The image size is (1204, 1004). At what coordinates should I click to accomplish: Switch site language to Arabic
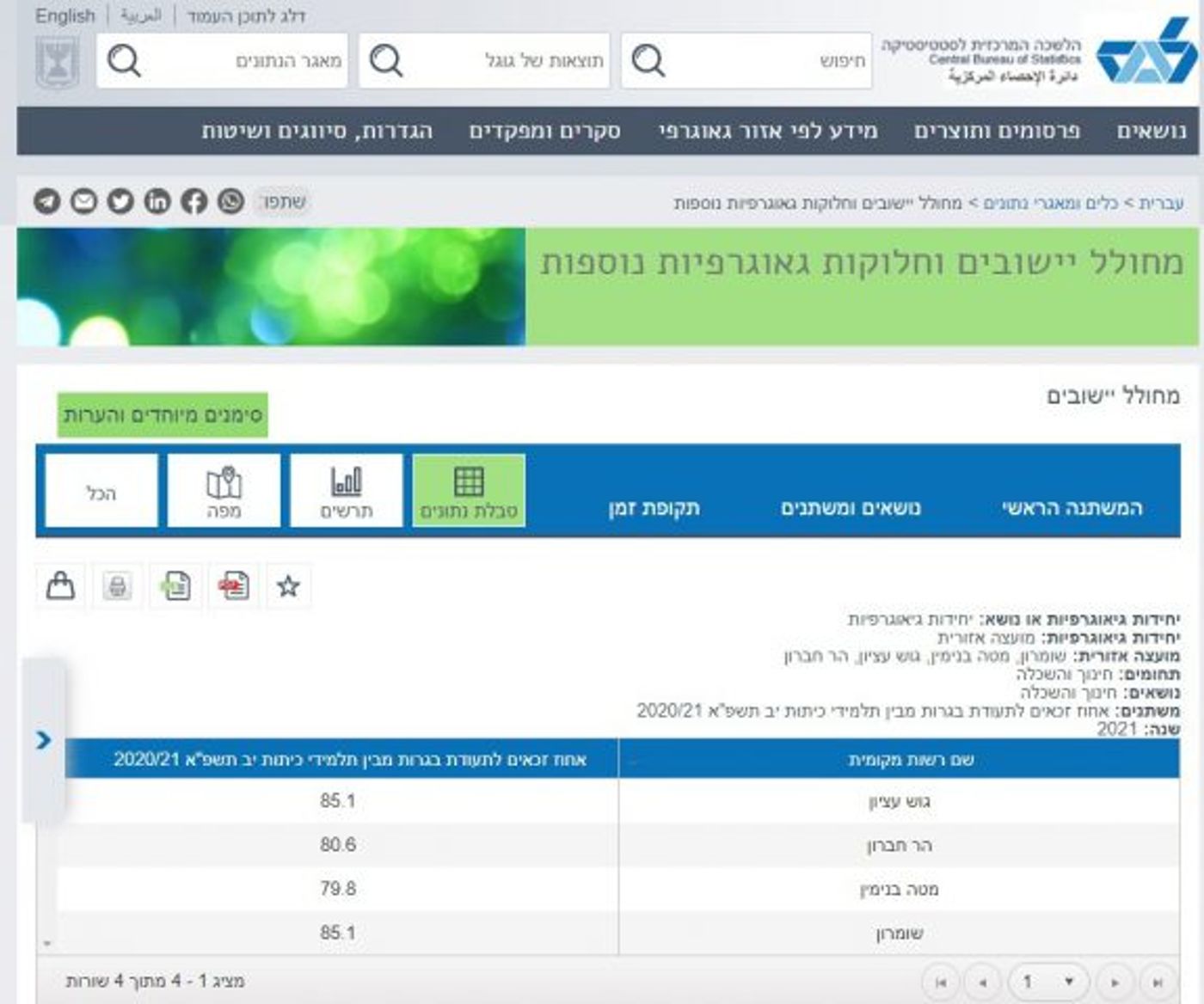(140, 15)
